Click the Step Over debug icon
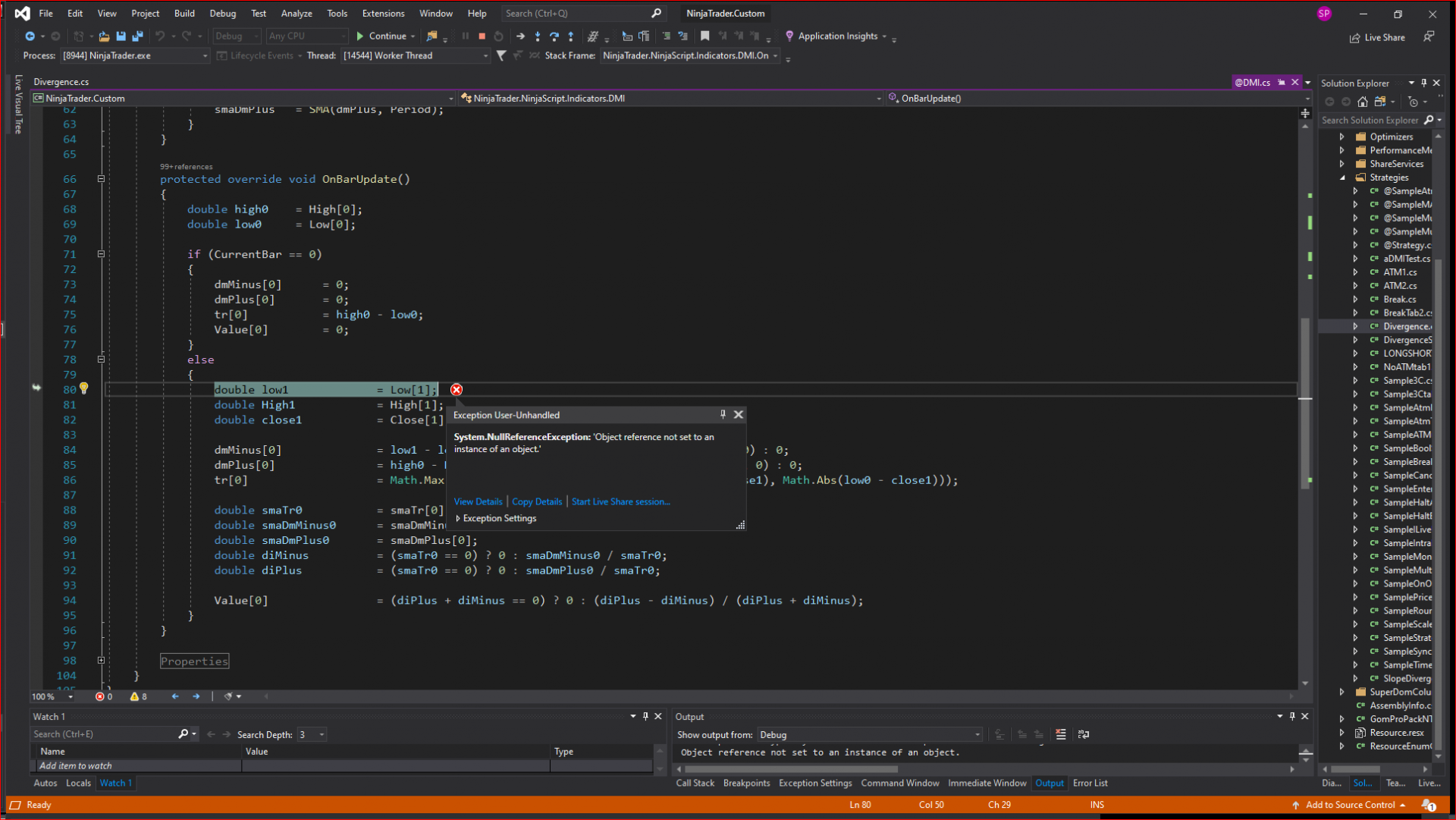The image size is (1456, 820). [x=554, y=36]
